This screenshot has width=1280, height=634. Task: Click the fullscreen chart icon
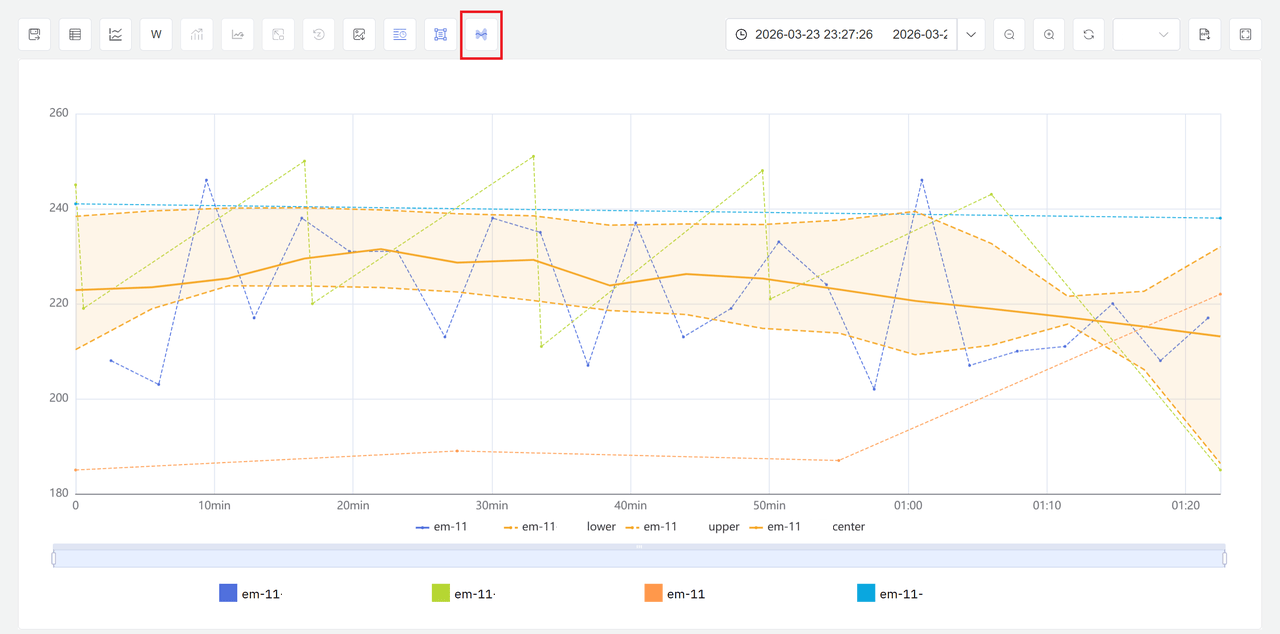[x=1245, y=35]
